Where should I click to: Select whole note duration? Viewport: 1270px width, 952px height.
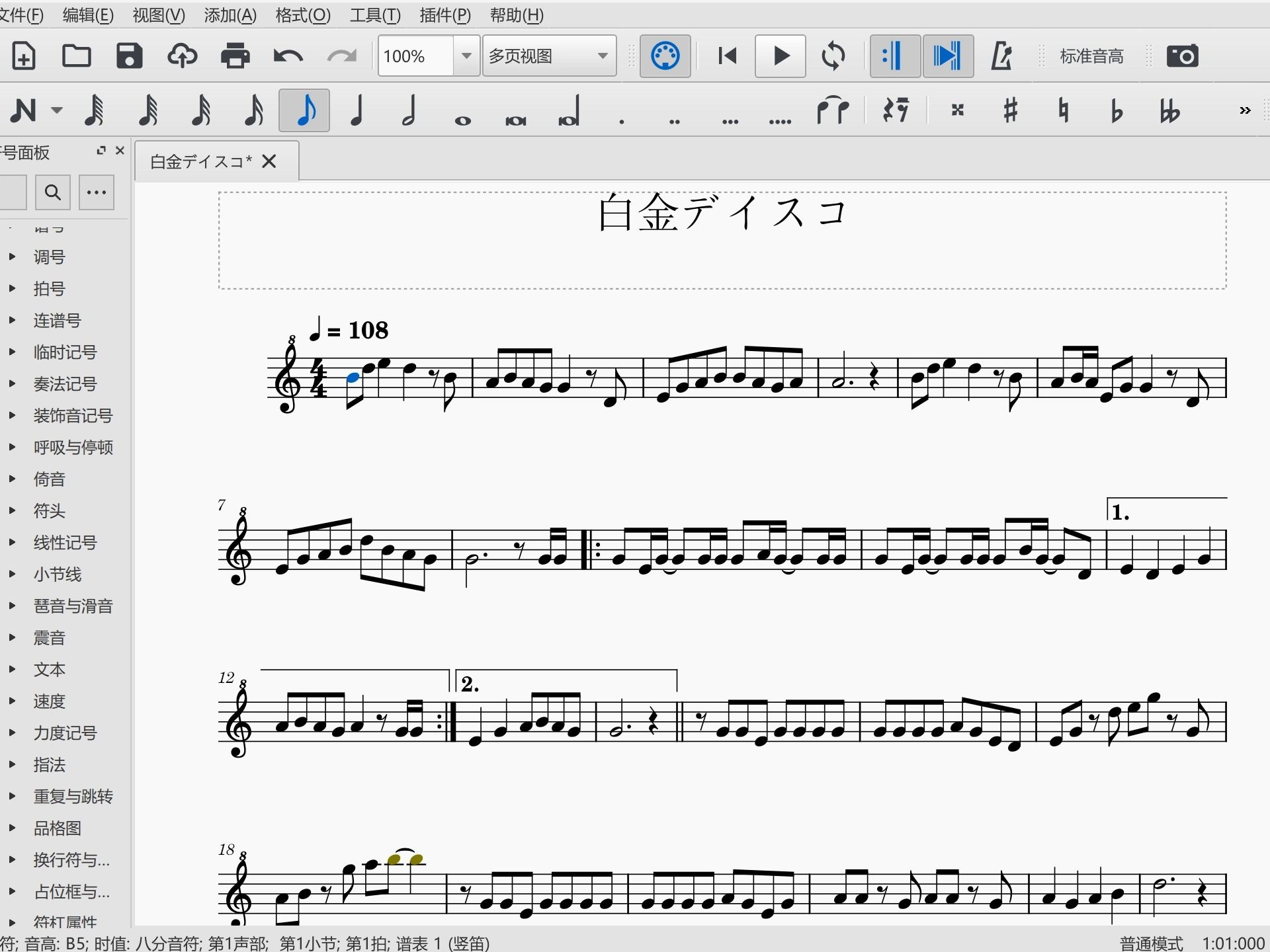click(x=463, y=120)
